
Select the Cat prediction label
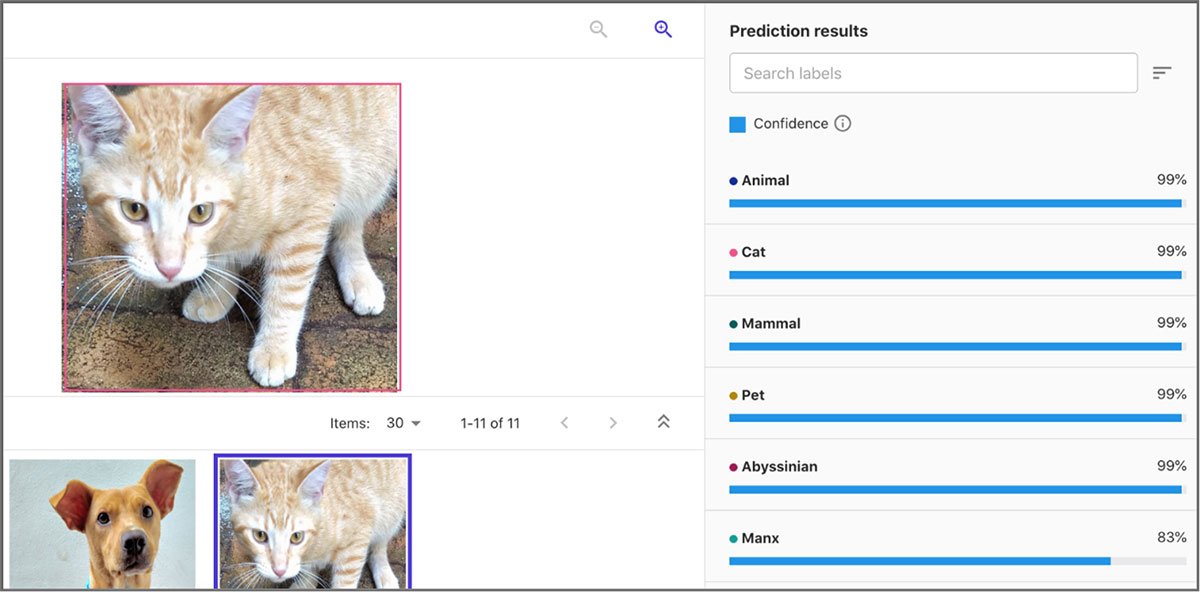point(753,252)
